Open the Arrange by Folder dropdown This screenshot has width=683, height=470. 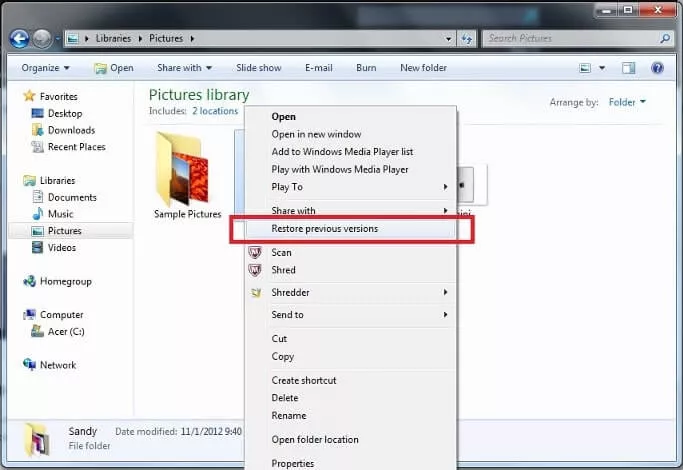627,102
